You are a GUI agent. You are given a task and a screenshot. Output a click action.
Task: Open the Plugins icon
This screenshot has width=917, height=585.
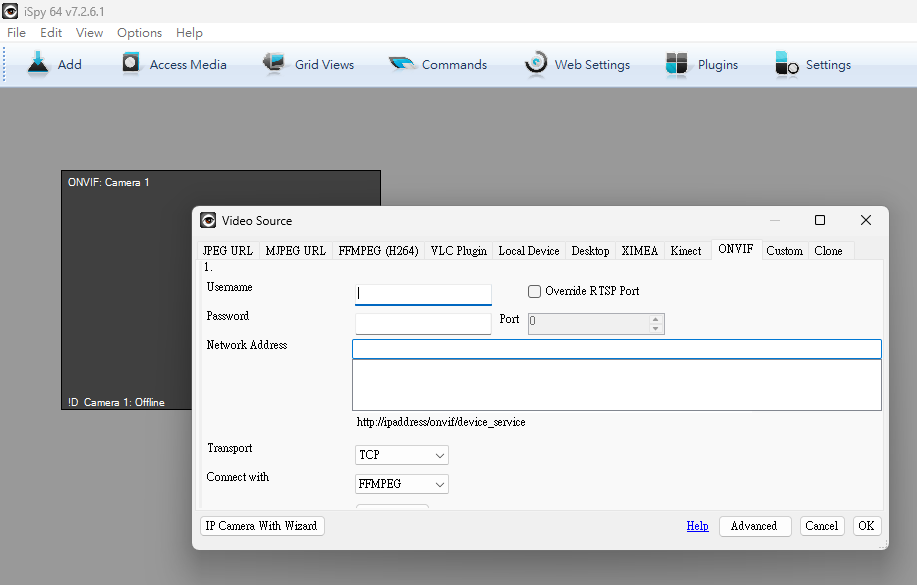677,64
